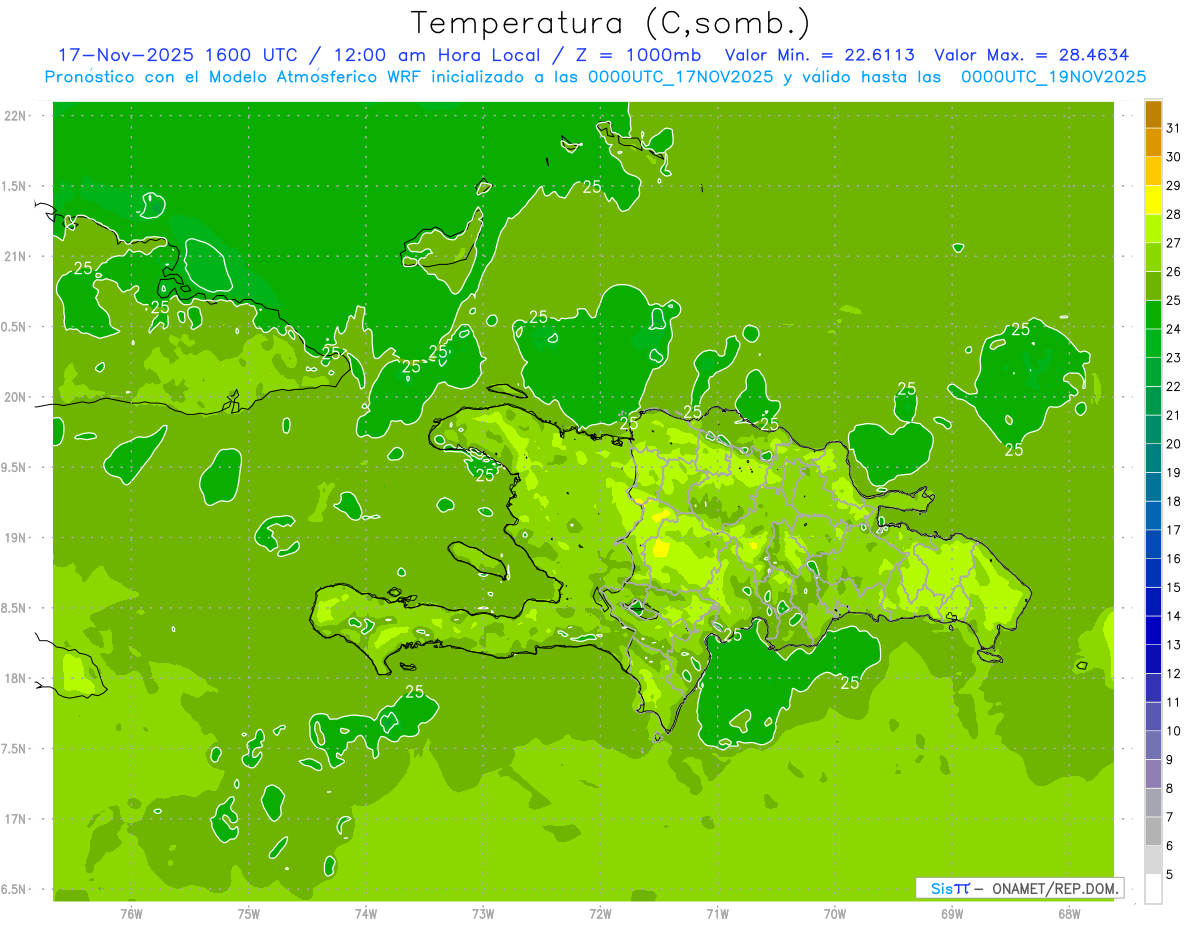Screen dimensions: 1200x927
Task: Click the "70W" longitude label
Action: (x=835, y=914)
